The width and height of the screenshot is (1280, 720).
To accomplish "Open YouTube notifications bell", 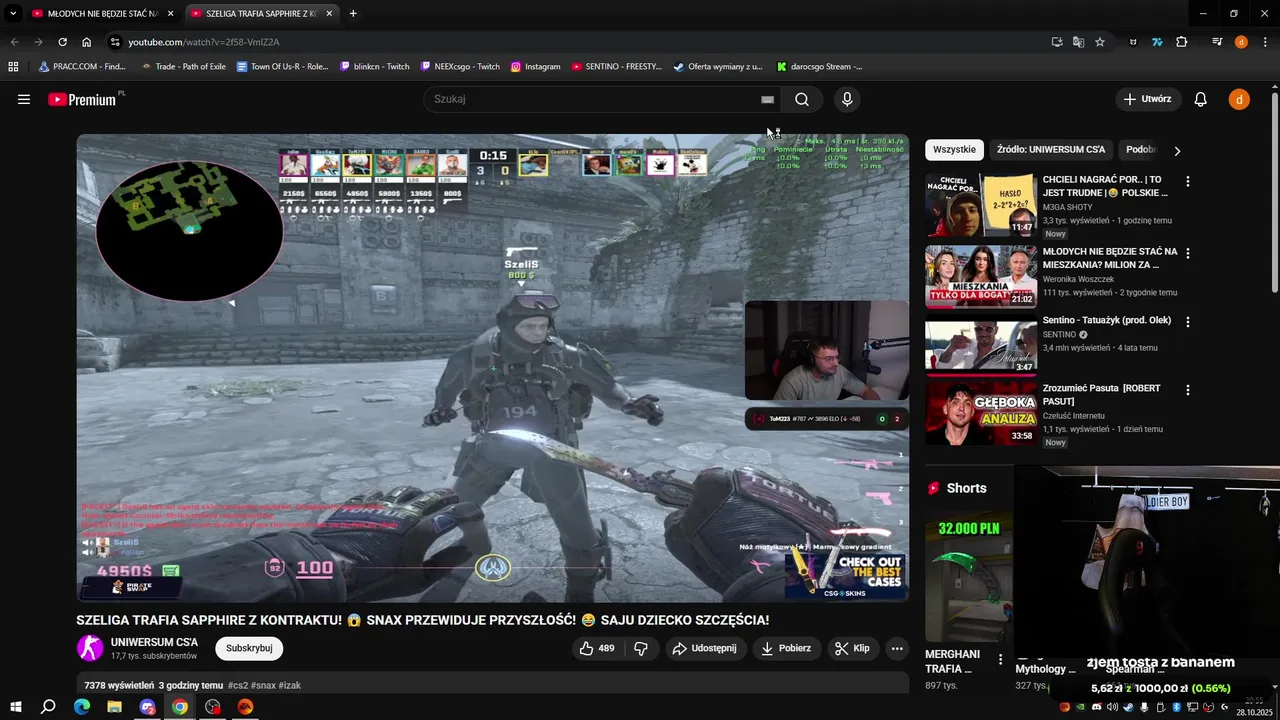I will (x=1201, y=99).
